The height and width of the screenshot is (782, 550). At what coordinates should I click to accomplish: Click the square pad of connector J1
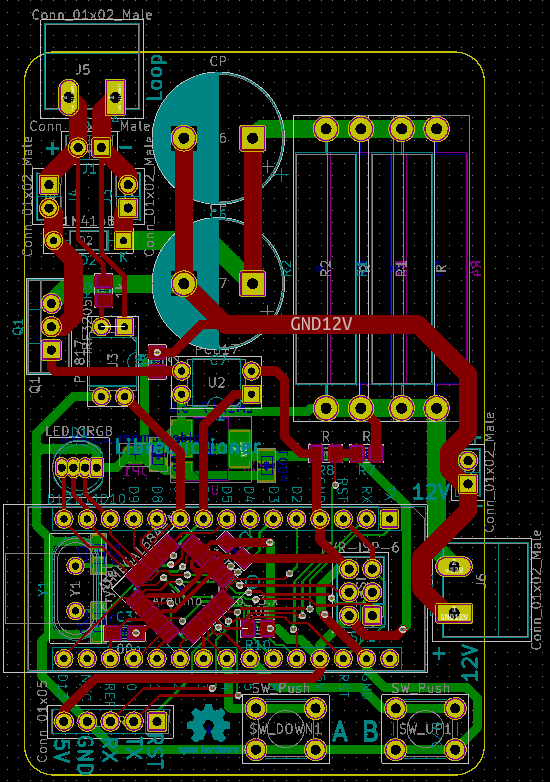point(101,148)
